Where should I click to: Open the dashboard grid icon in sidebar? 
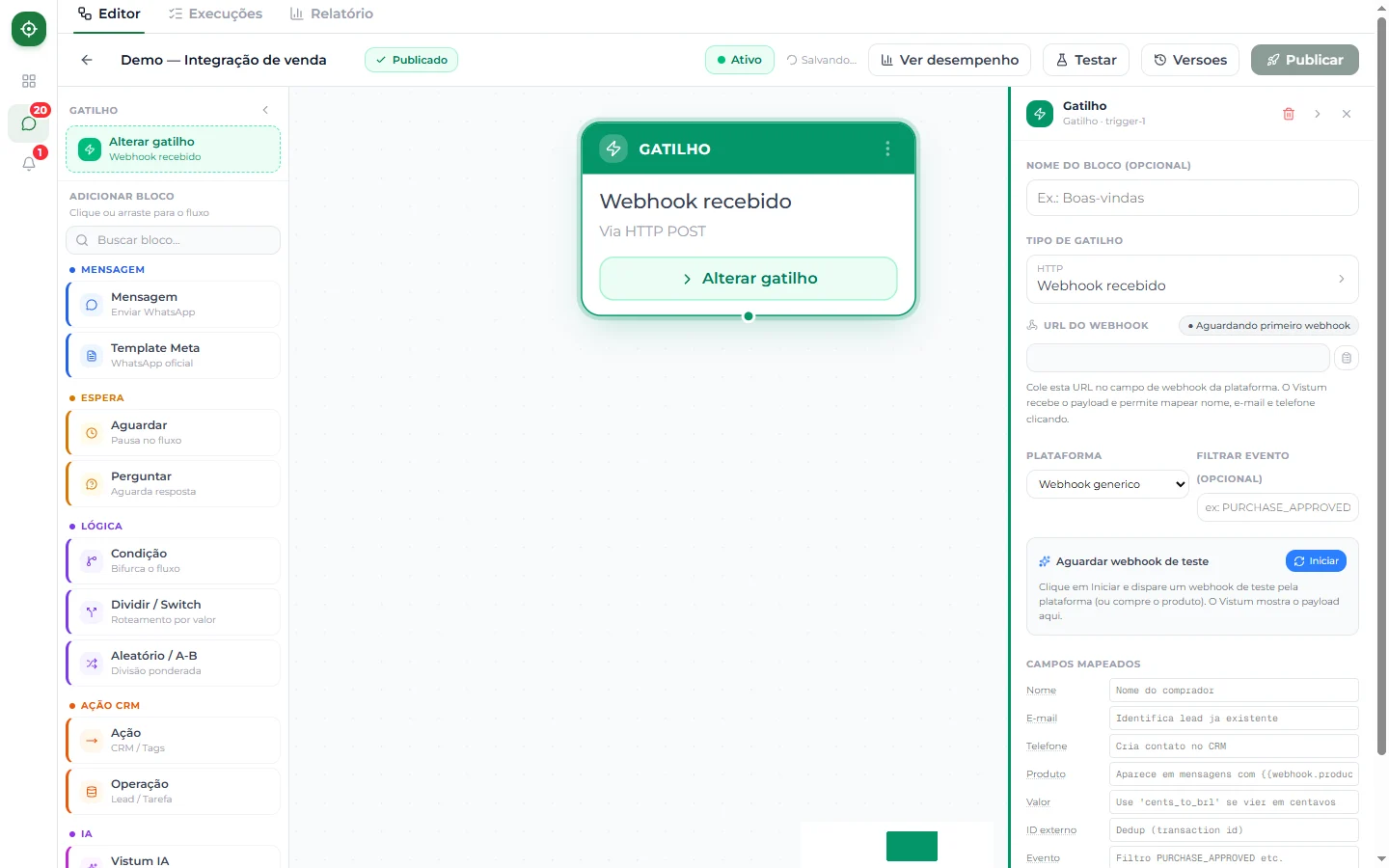[29, 81]
